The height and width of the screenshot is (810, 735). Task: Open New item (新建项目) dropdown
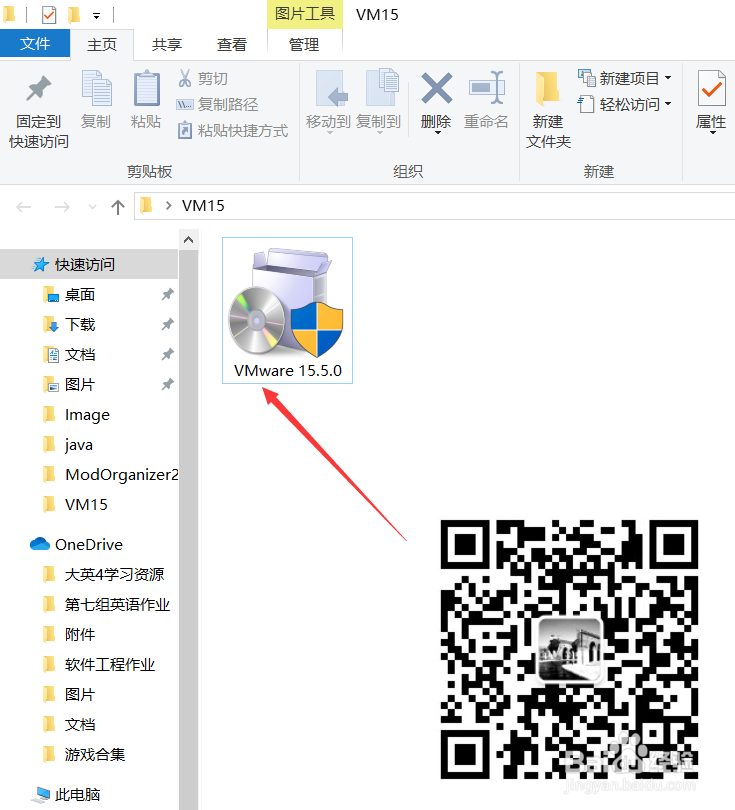(624, 78)
